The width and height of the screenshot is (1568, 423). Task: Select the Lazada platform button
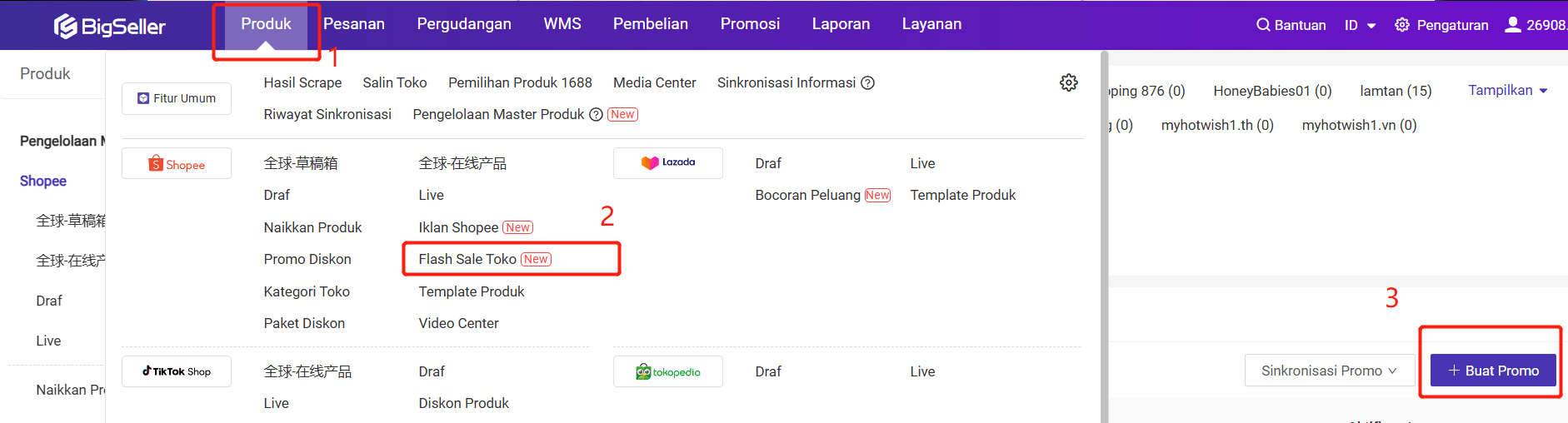[668, 163]
